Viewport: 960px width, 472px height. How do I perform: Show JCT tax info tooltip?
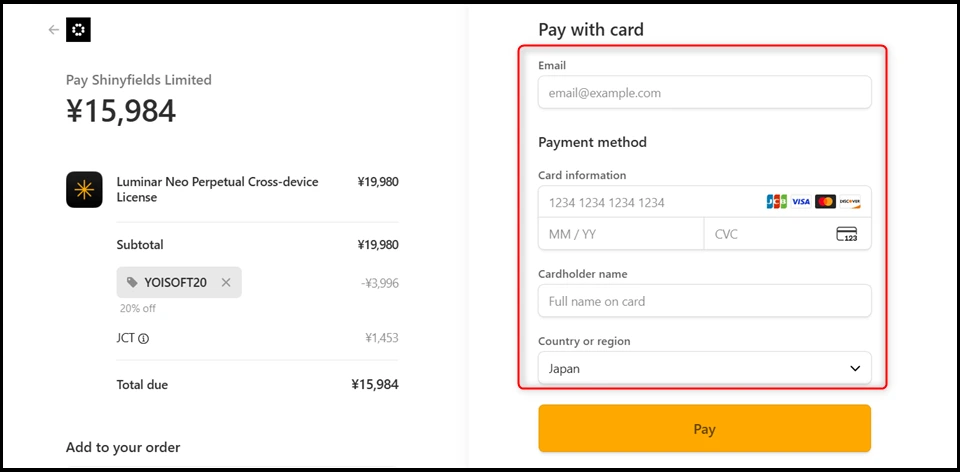click(x=144, y=339)
